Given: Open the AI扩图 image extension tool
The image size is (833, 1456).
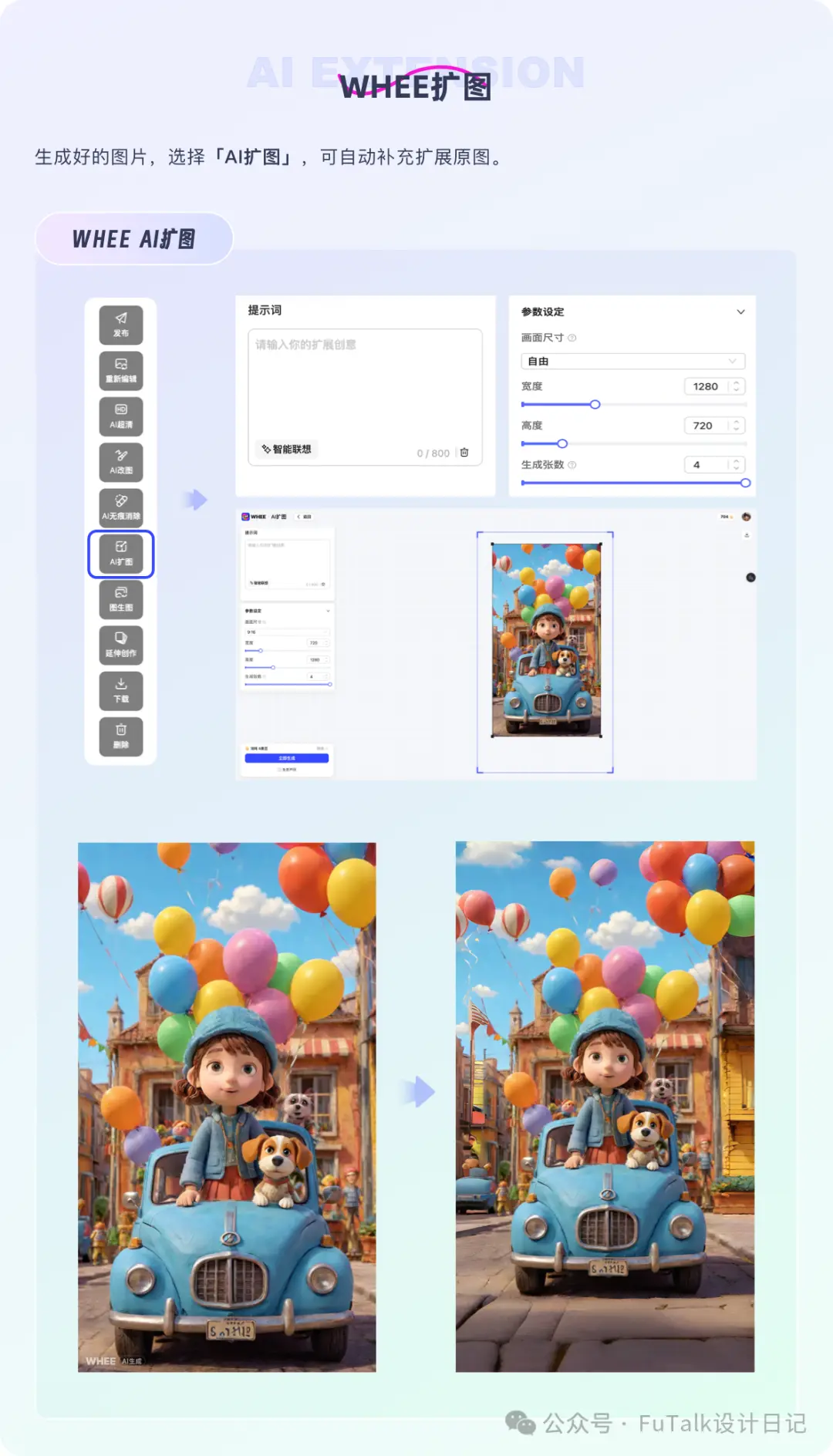Looking at the screenshot, I should pyautogui.click(x=121, y=553).
